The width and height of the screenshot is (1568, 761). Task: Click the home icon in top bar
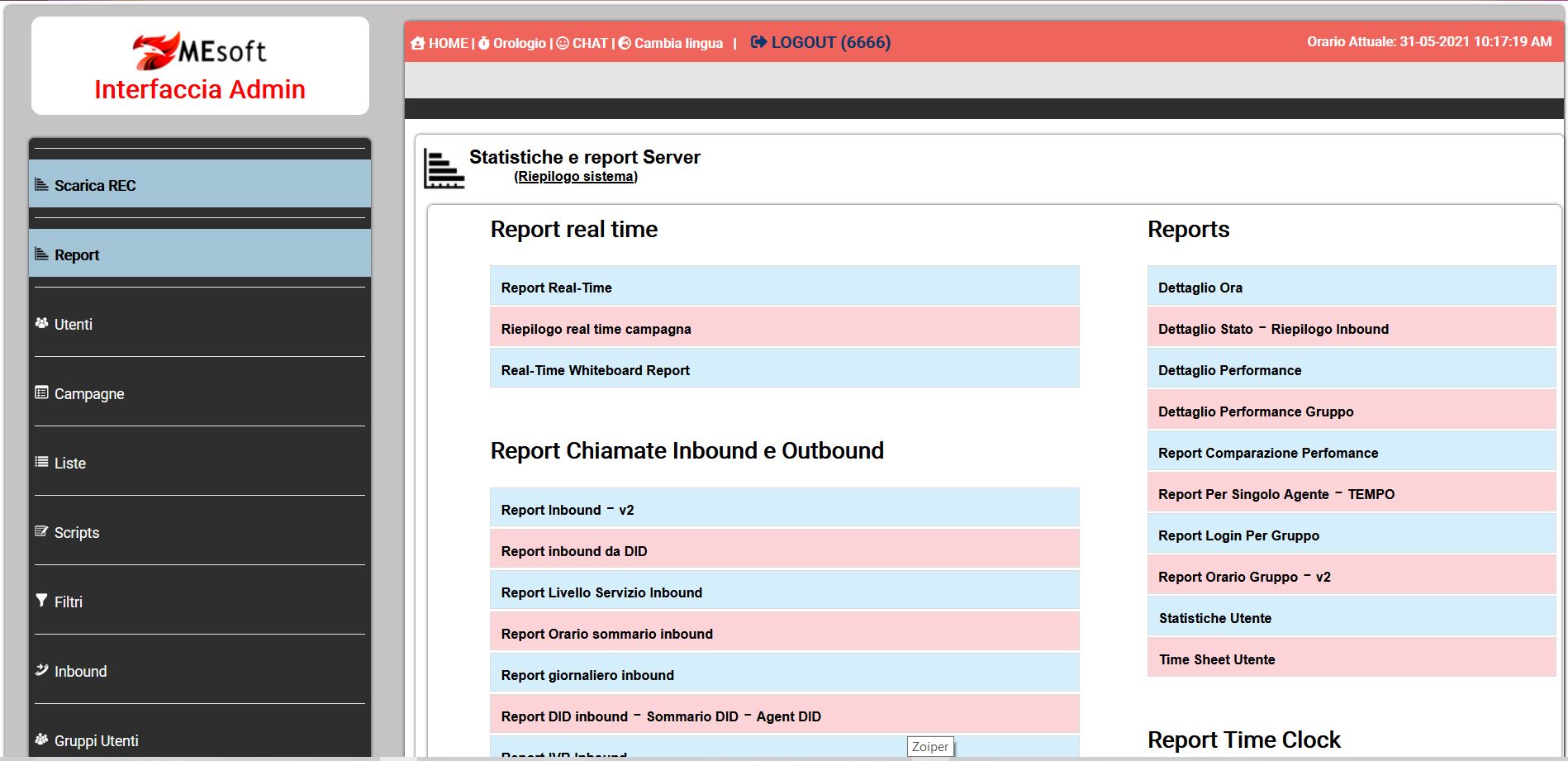pos(418,43)
